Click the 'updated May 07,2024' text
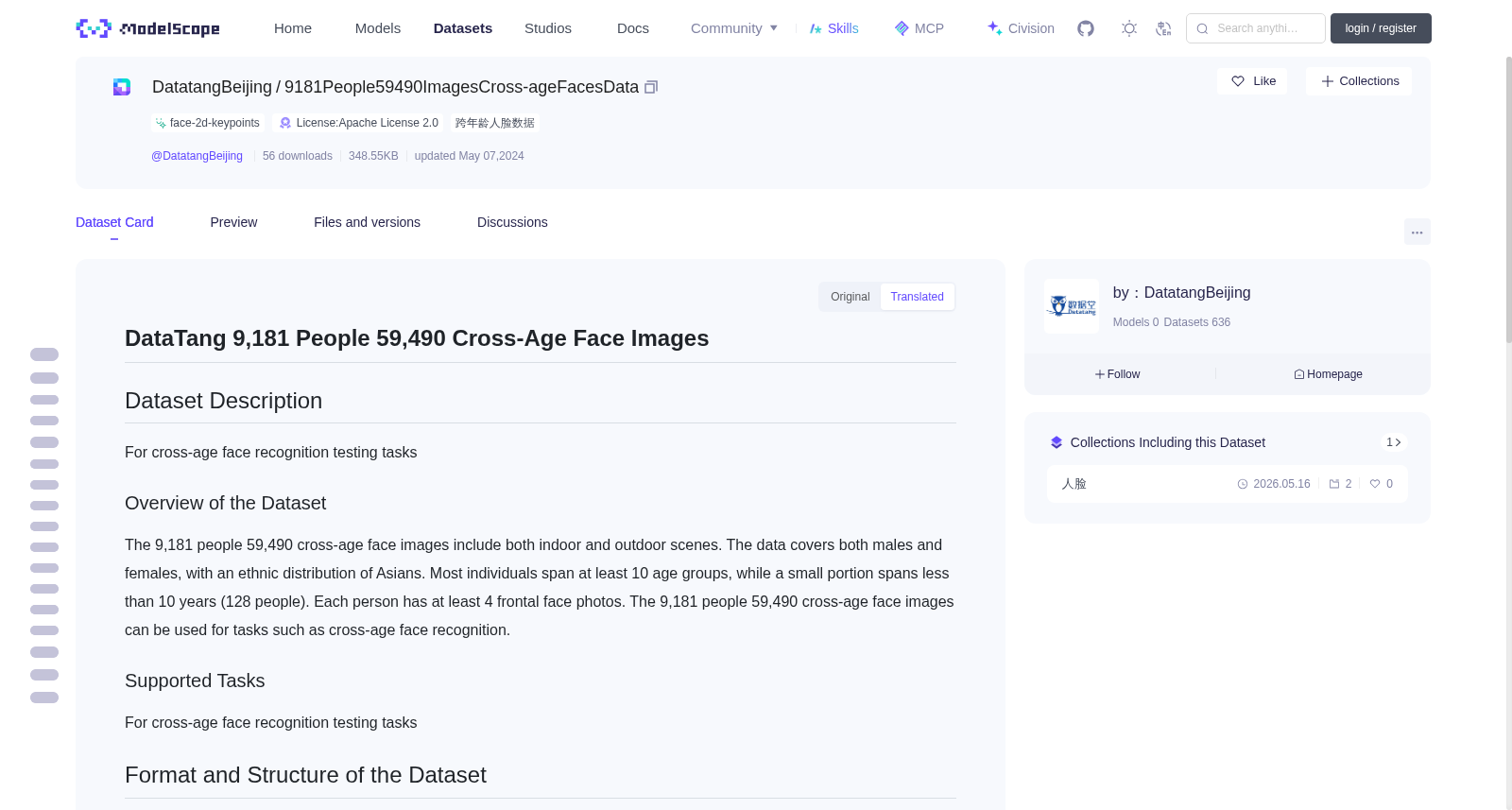Screen dimensions: 1512x810 coord(469,156)
